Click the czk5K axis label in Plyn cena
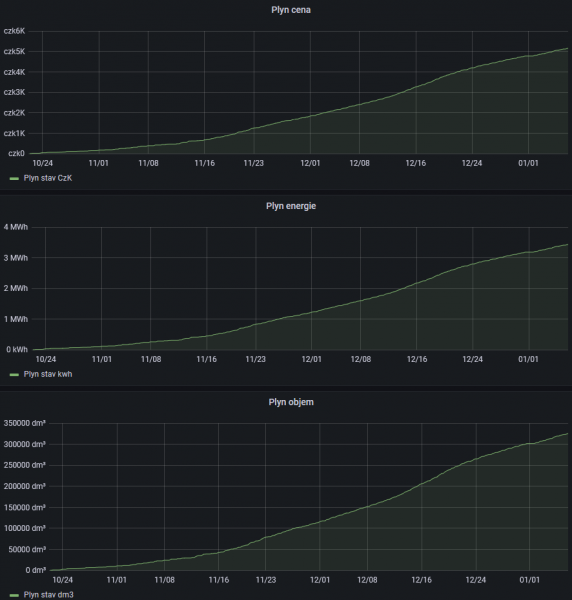The image size is (572, 600). pyautogui.click(x=14, y=51)
